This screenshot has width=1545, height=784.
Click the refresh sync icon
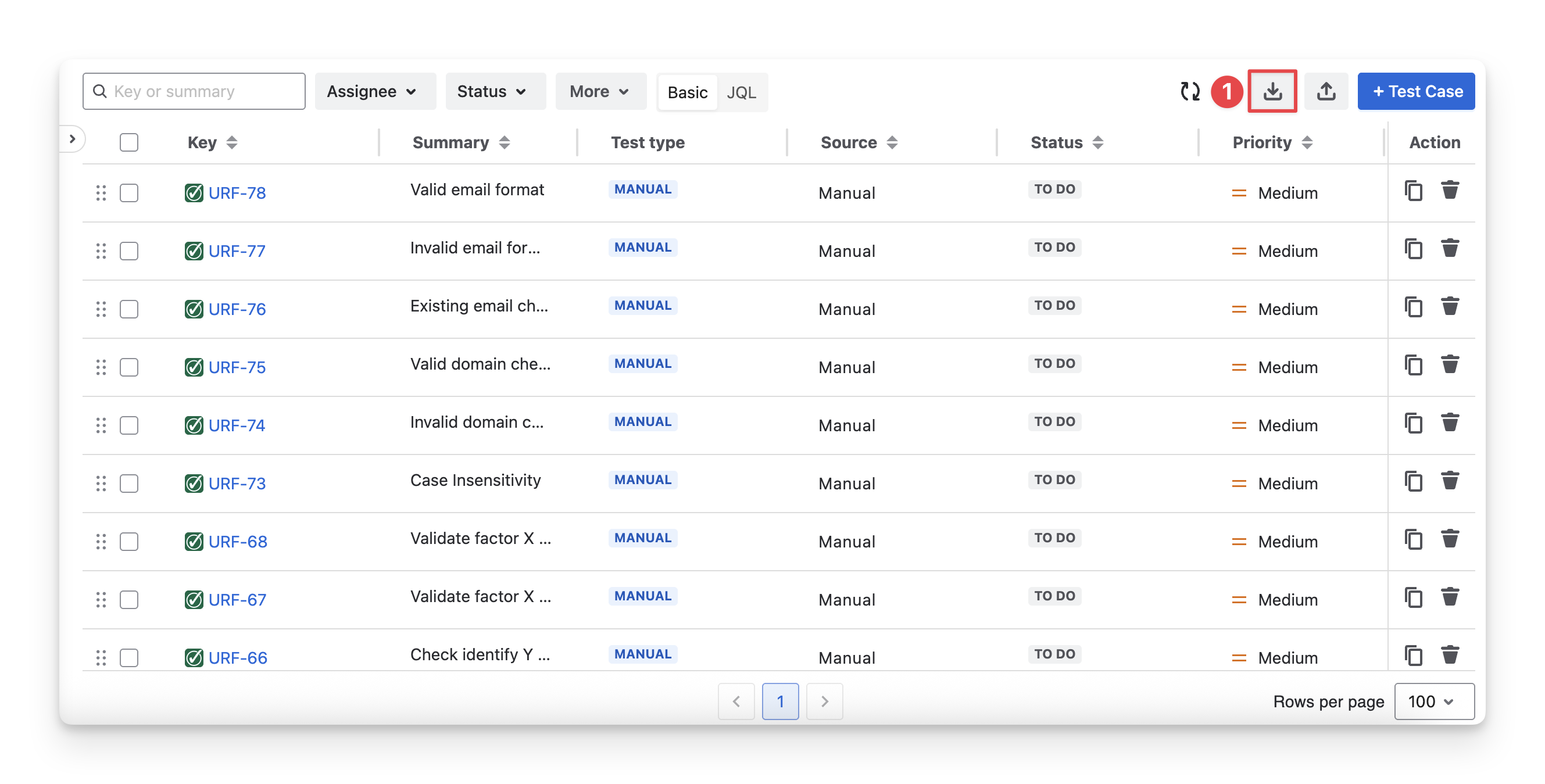click(1190, 92)
